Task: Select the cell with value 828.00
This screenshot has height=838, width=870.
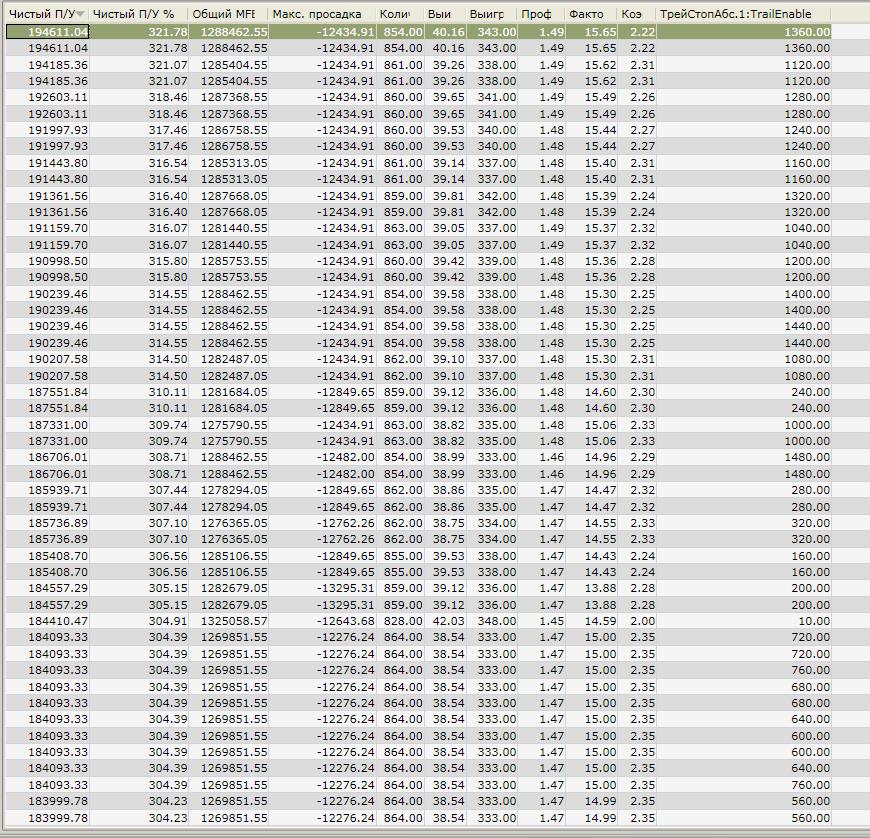Action: [400, 621]
